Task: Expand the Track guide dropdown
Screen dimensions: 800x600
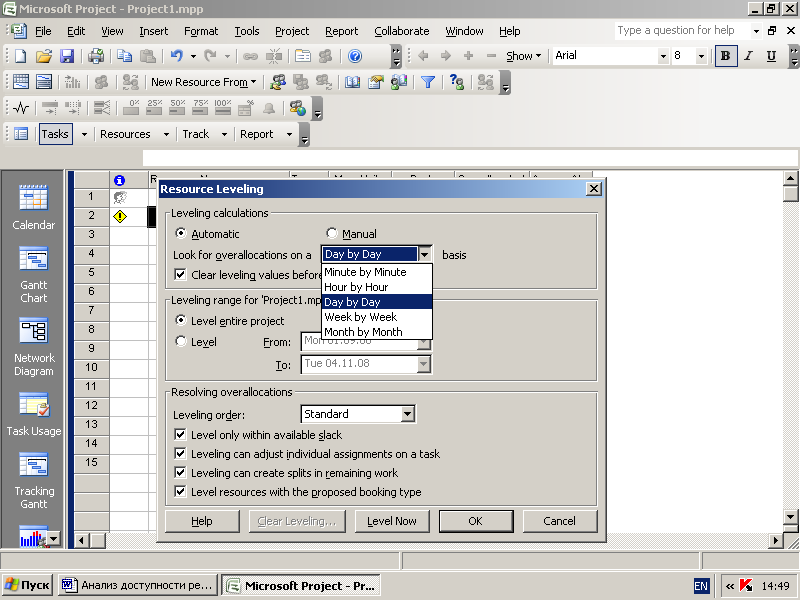Action: (224, 134)
